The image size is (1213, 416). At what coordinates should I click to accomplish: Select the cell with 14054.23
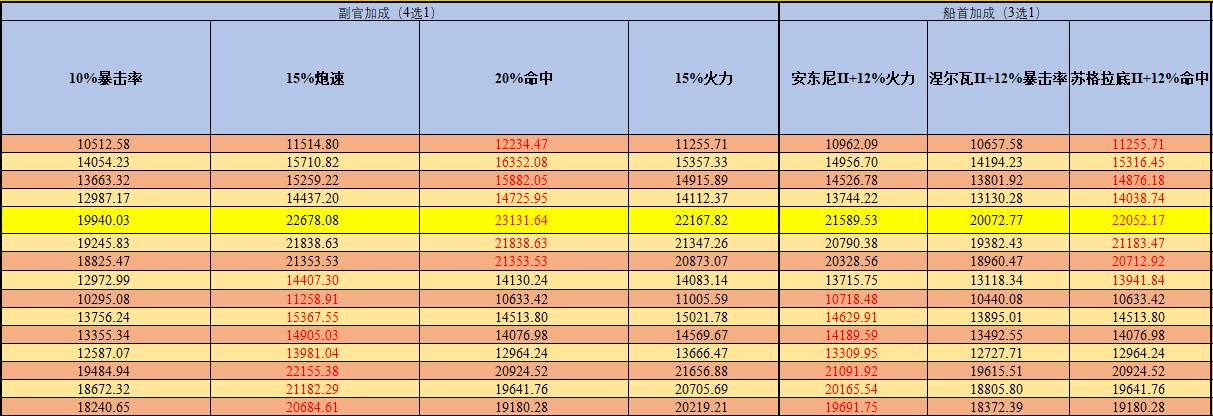(x=105, y=162)
